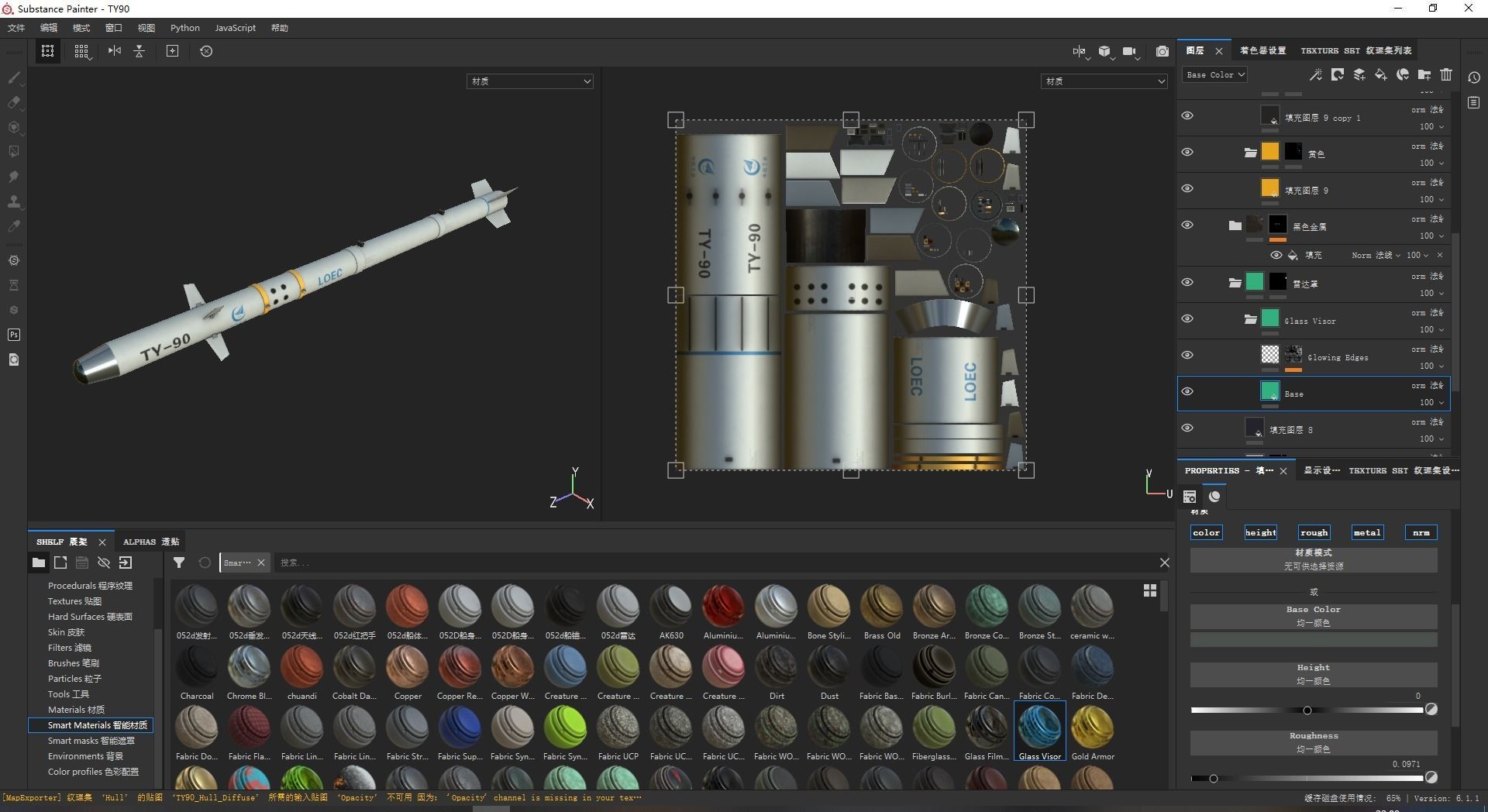Click the 材质模式 resource button
Screen dimensions: 1488x812
[x=1314, y=559]
